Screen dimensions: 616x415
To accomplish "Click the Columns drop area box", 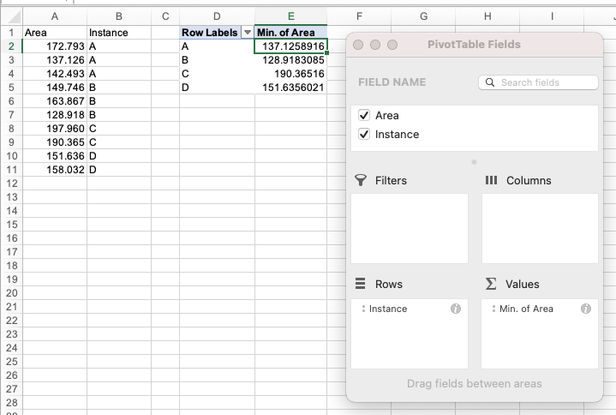I will tap(540, 228).
